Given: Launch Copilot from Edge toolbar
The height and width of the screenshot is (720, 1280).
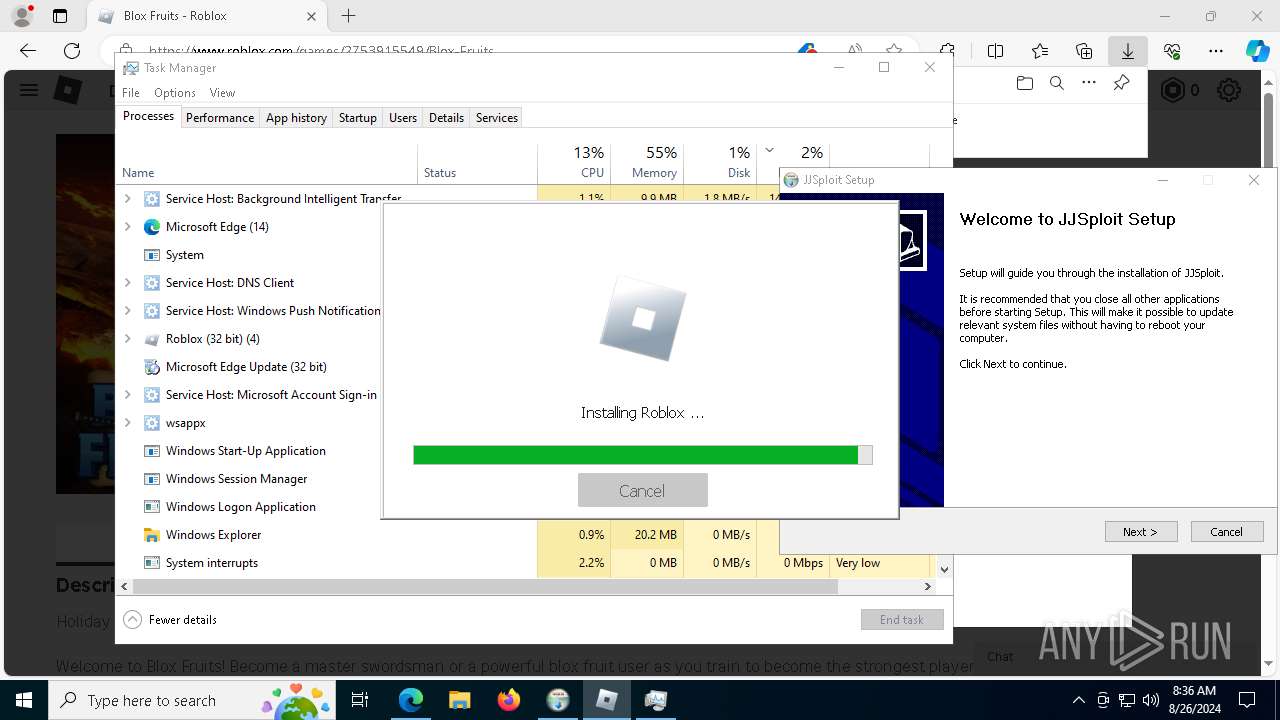Looking at the screenshot, I should click(x=1257, y=51).
